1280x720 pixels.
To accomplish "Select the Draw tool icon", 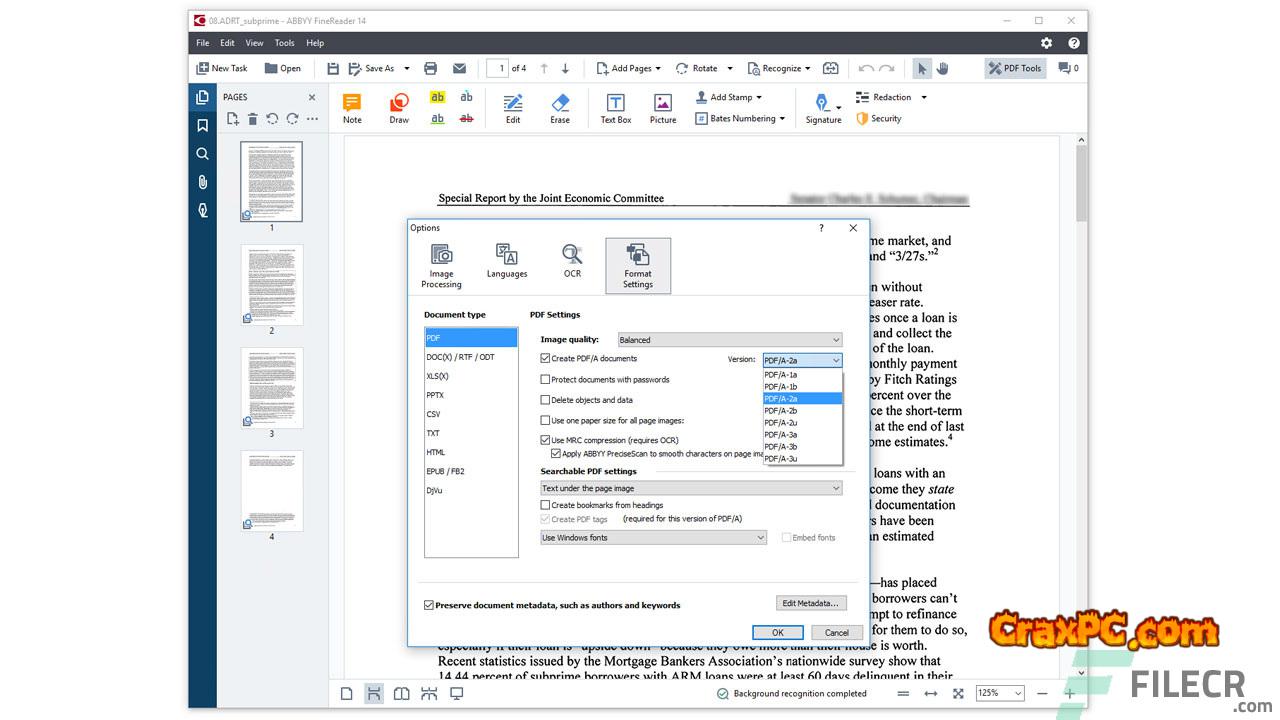I will [x=399, y=108].
